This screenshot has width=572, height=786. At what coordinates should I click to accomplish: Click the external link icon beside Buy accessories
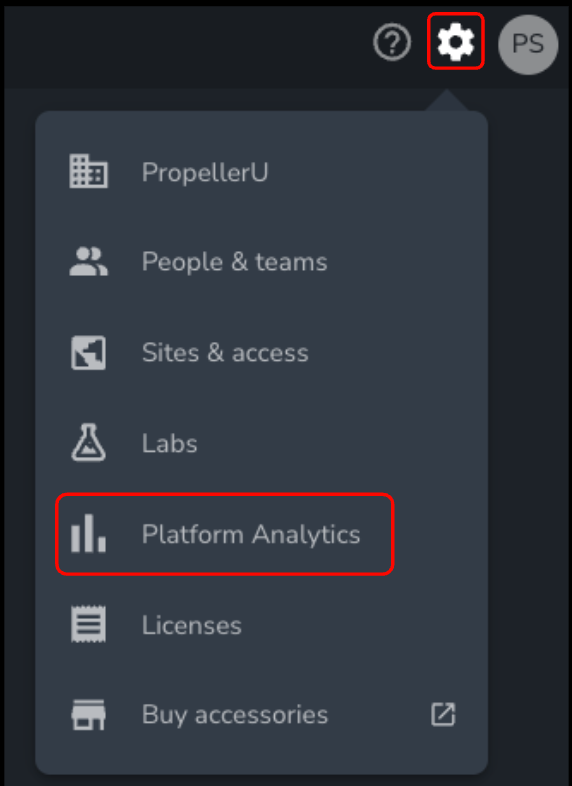point(443,714)
